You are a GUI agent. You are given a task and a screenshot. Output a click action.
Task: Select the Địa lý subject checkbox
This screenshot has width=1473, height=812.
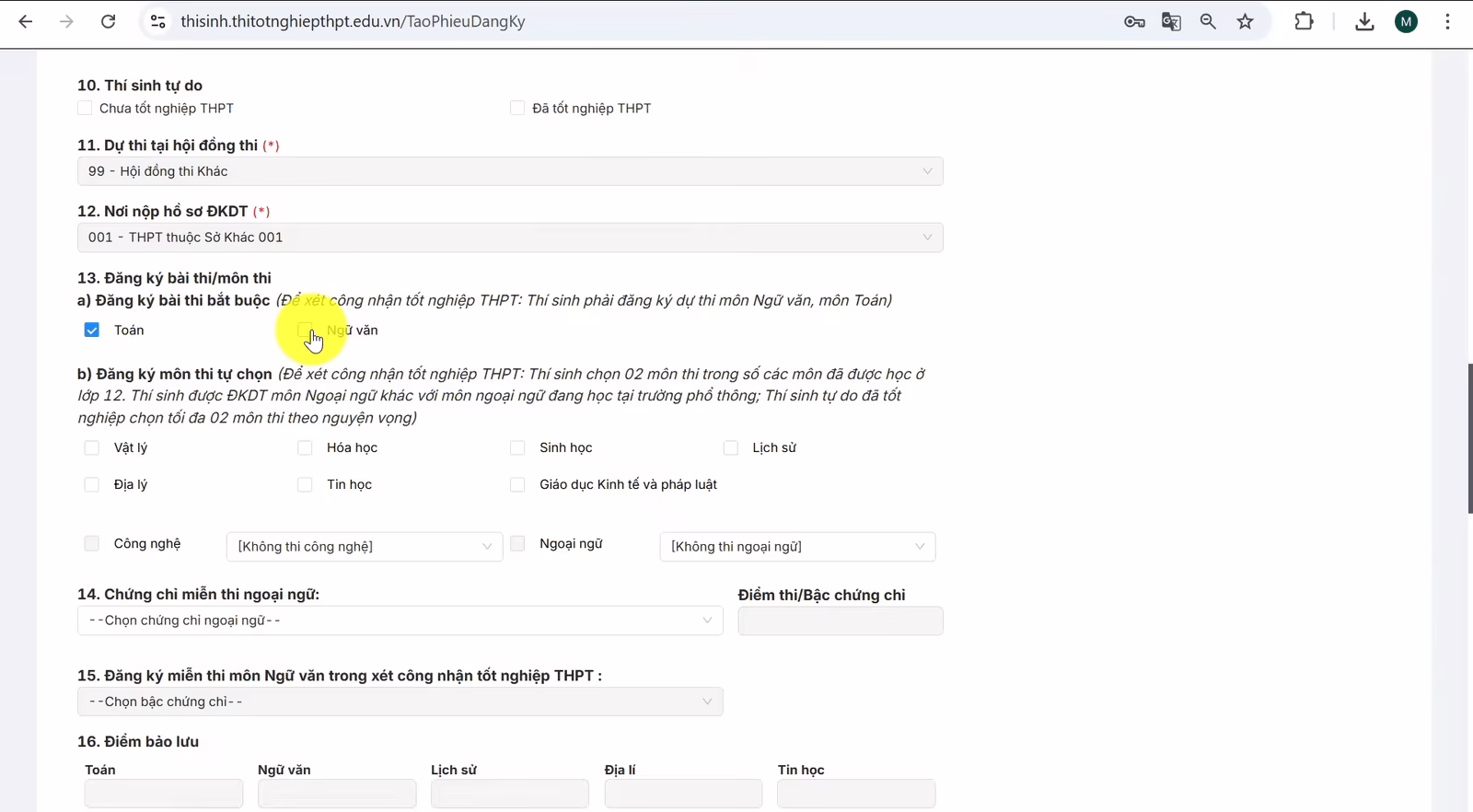pos(92,484)
